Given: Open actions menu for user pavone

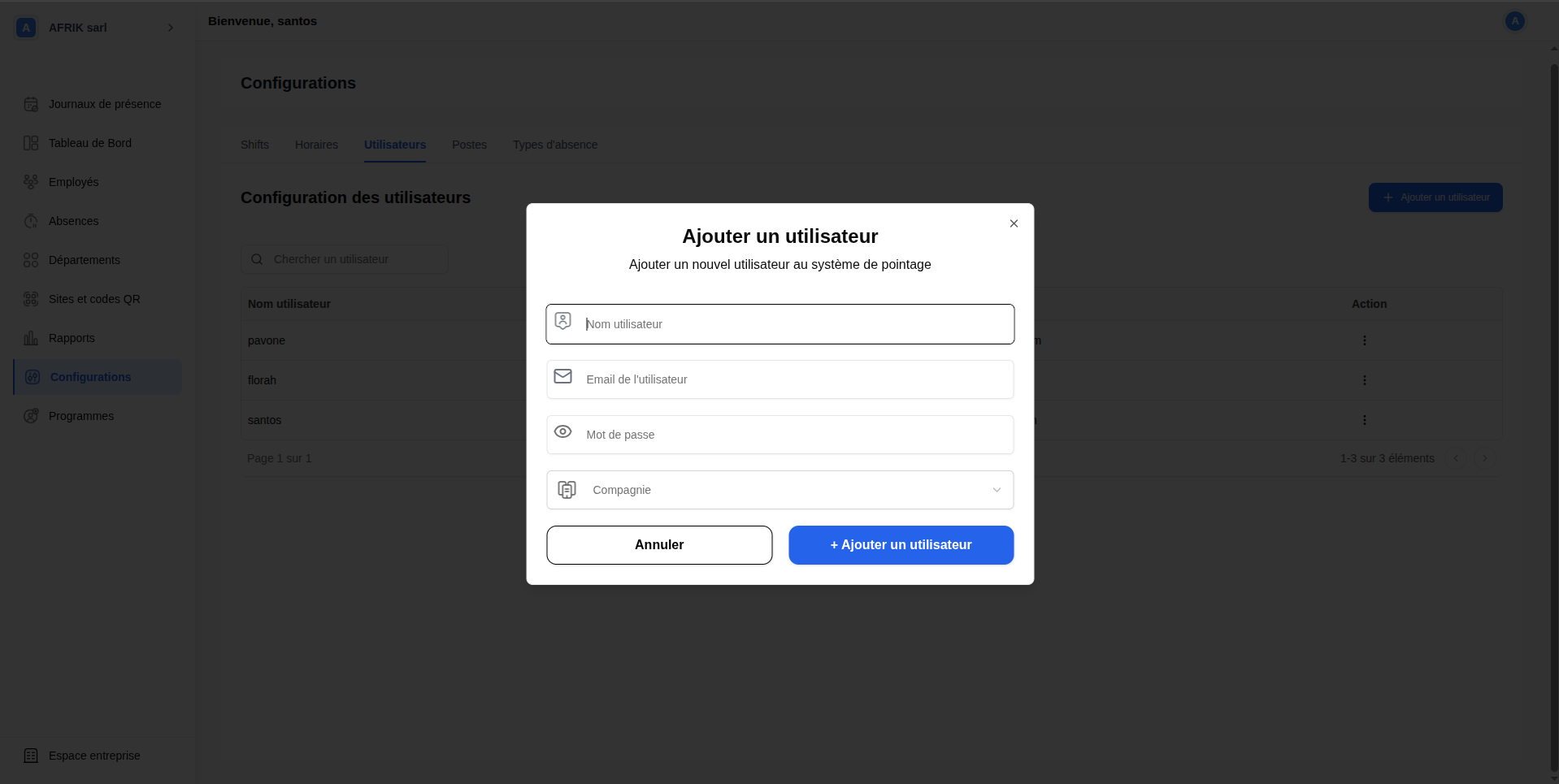Looking at the screenshot, I should pos(1364,340).
